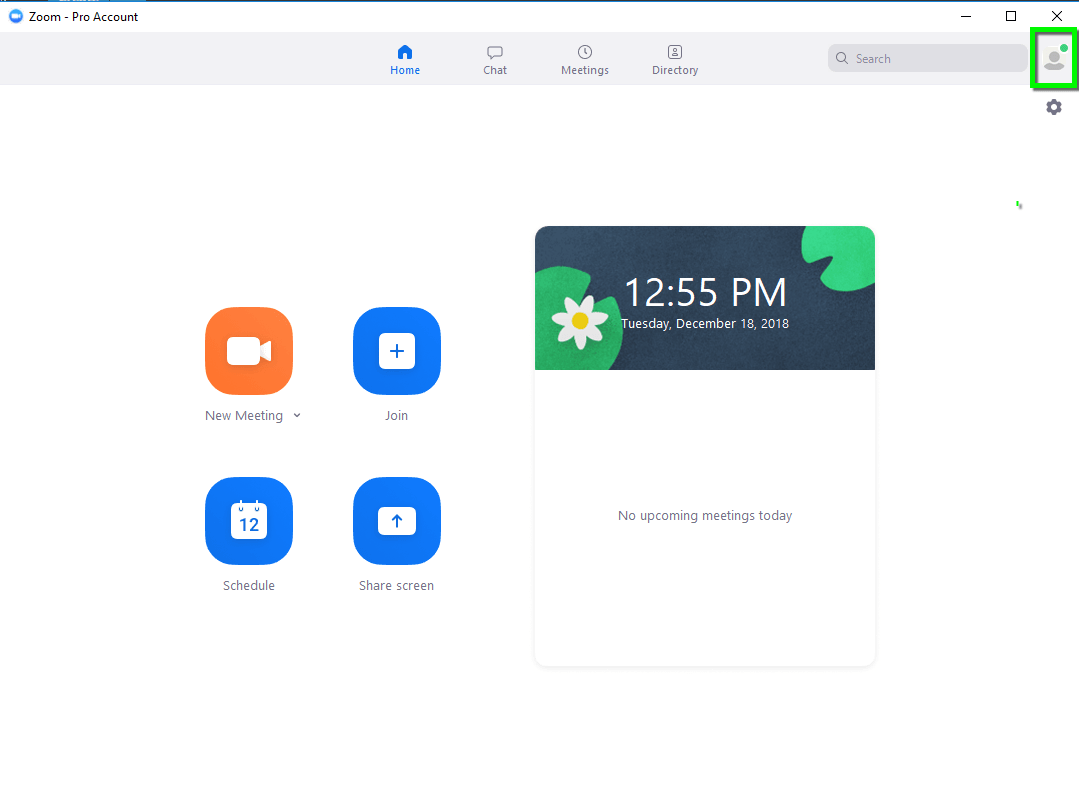Switch to the Chat tab
The image size is (1079, 811).
[495, 60]
